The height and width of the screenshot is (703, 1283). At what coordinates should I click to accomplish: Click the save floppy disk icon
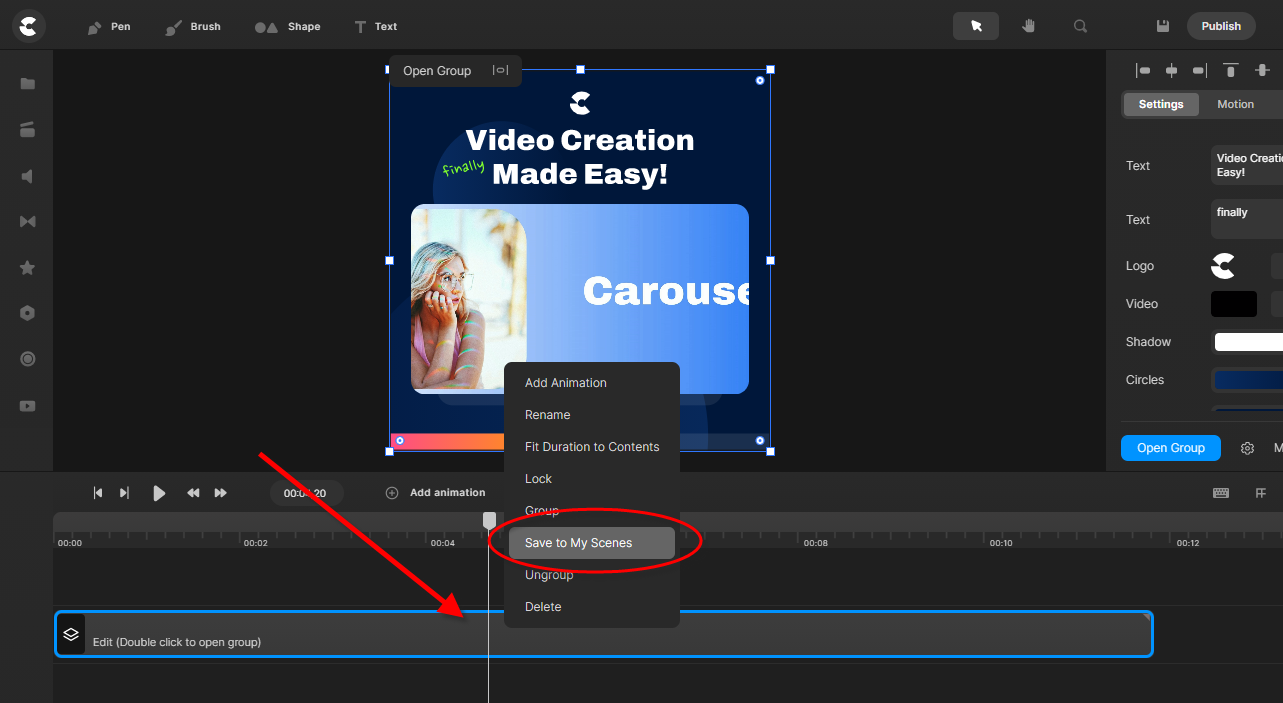tap(1163, 26)
